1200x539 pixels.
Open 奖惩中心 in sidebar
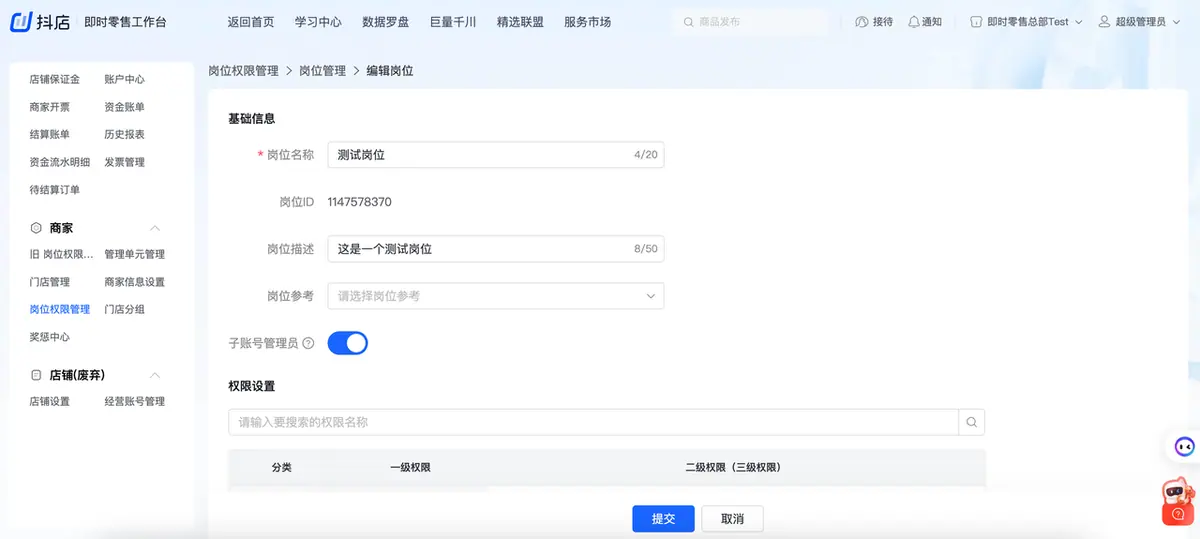[50, 337]
